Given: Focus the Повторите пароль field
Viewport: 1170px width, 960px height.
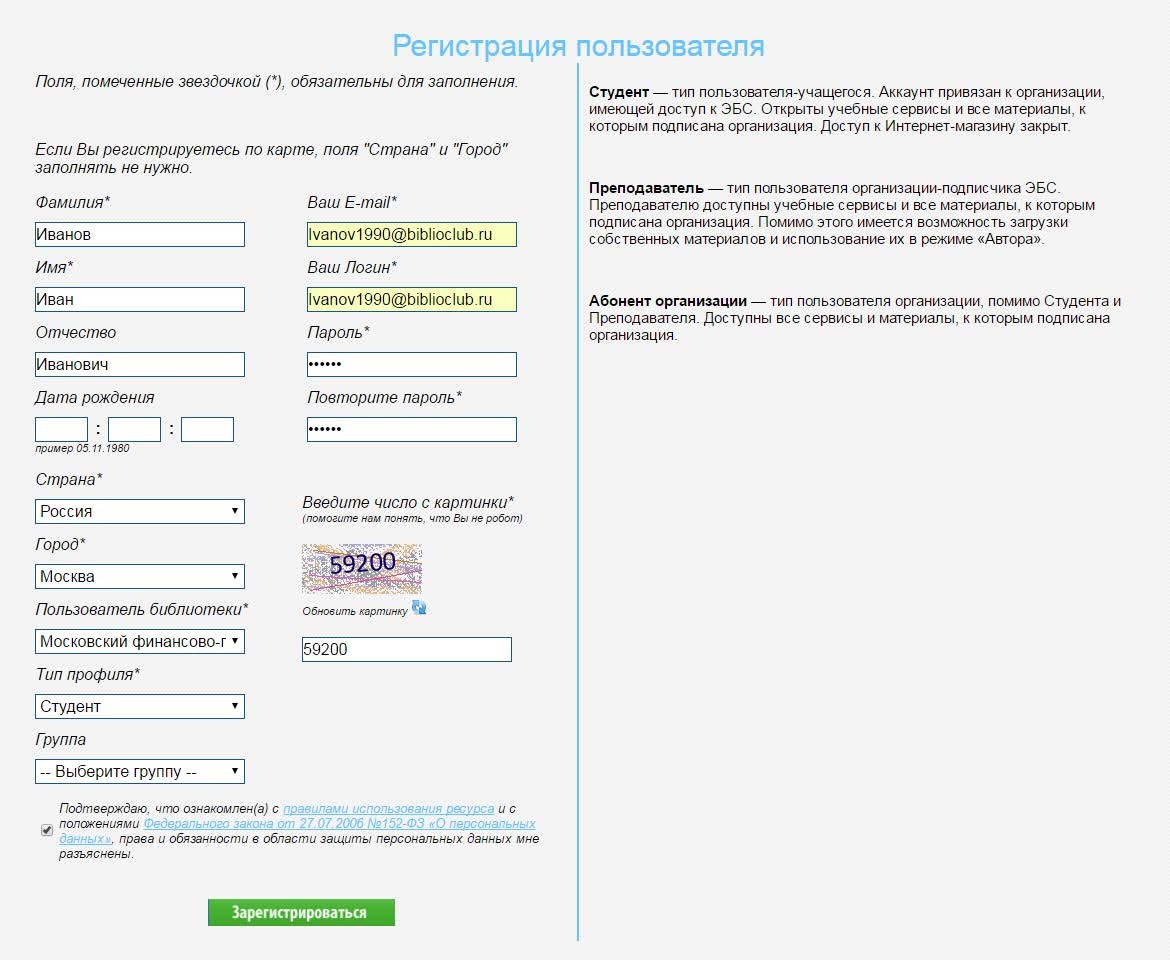Looking at the screenshot, I should point(411,429).
